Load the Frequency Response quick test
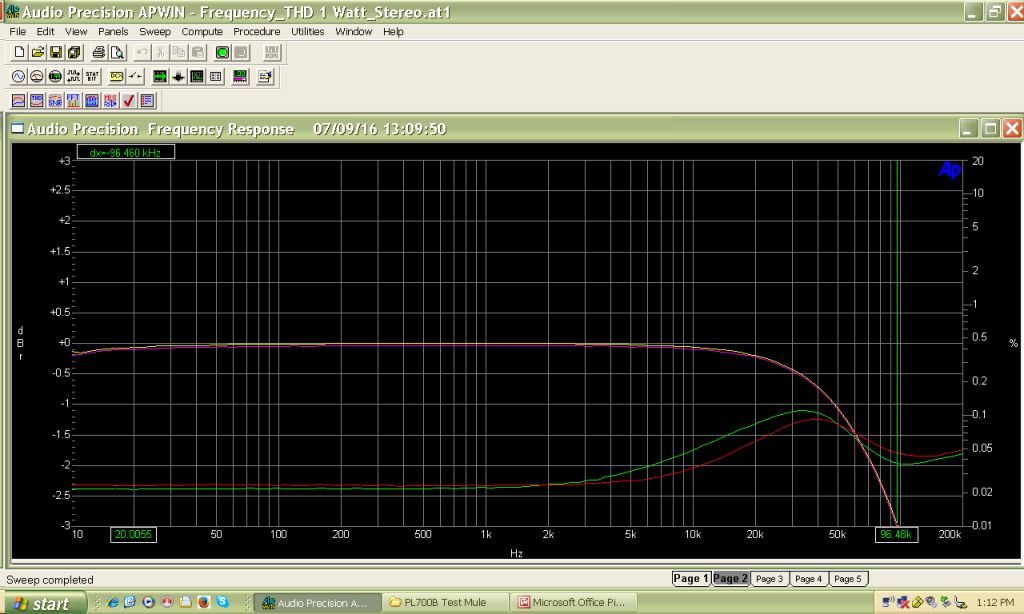The image size is (1024, 614). point(18,101)
